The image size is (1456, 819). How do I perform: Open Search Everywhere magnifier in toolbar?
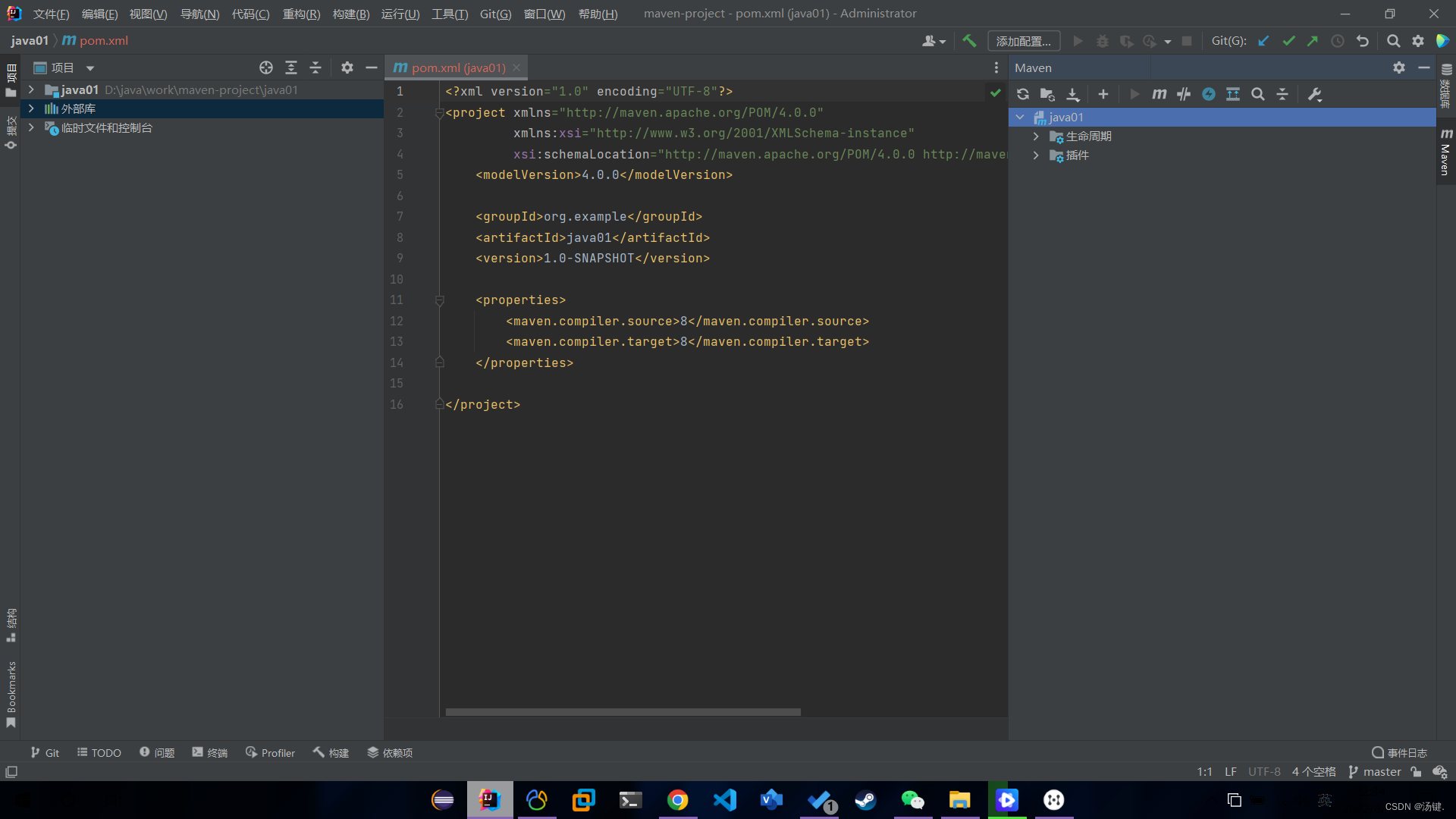[x=1393, y=41]
